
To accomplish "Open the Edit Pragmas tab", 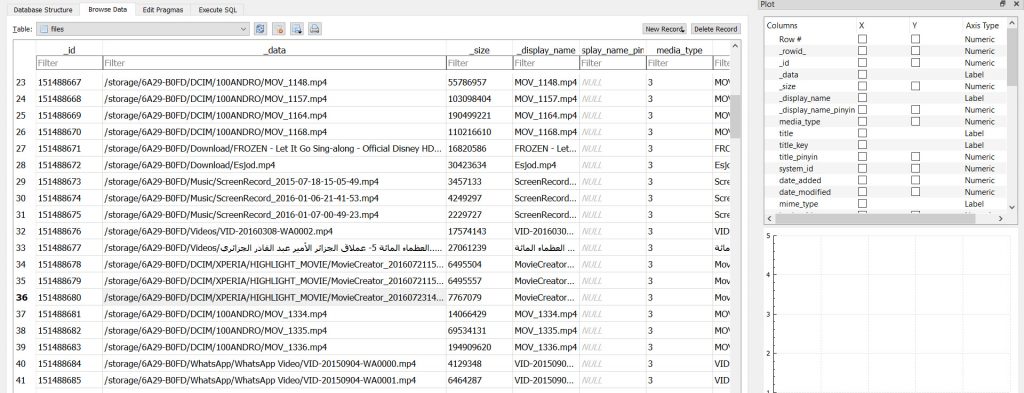I will (x=164, y=10).
